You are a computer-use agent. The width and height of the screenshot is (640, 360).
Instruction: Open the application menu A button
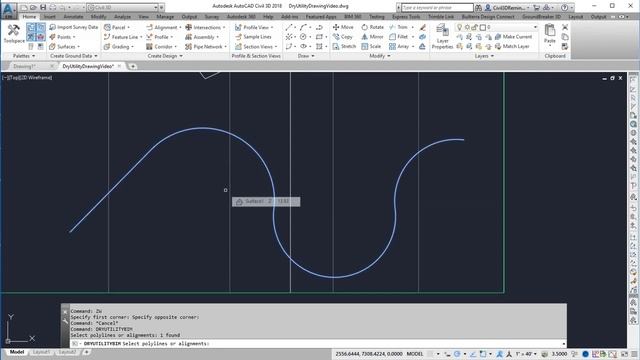click(x=9, y=10)
